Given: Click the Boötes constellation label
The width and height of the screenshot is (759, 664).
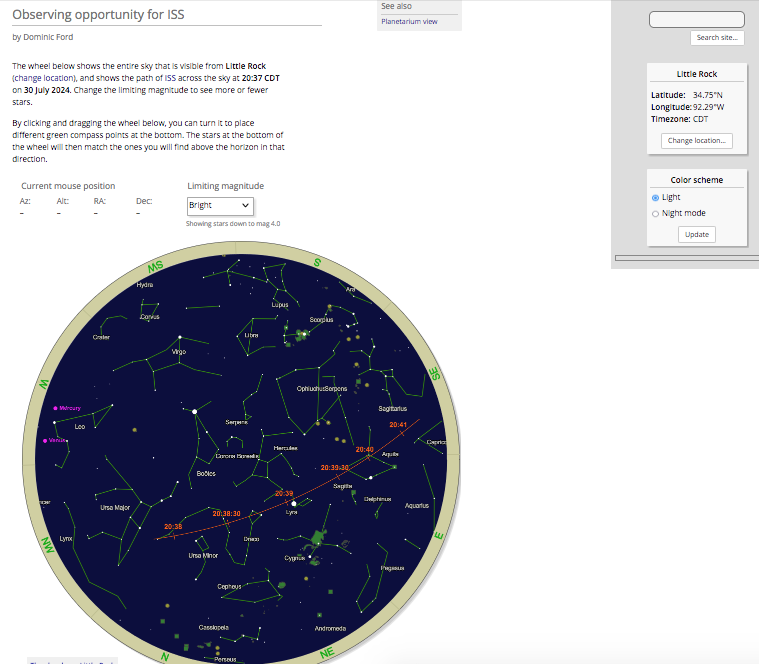Looking at the screenshot, I should 206,474.
